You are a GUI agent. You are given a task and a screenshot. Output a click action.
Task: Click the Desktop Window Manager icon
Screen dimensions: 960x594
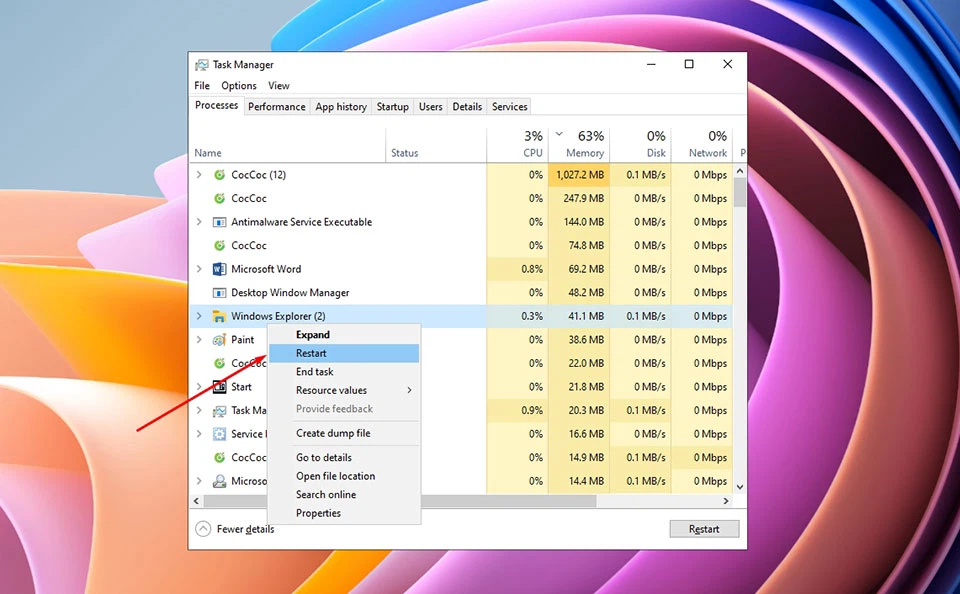[x=219, y=293]
